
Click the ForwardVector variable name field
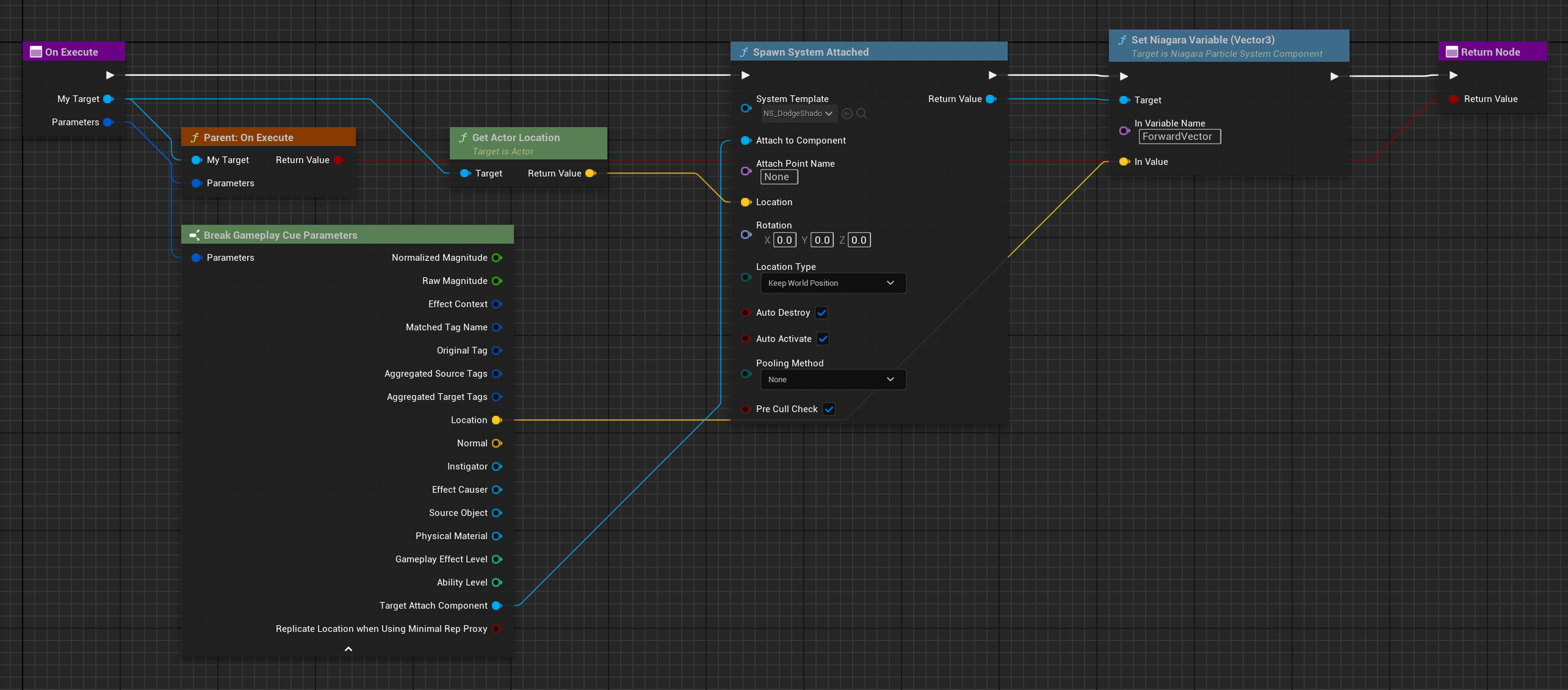1179,137
